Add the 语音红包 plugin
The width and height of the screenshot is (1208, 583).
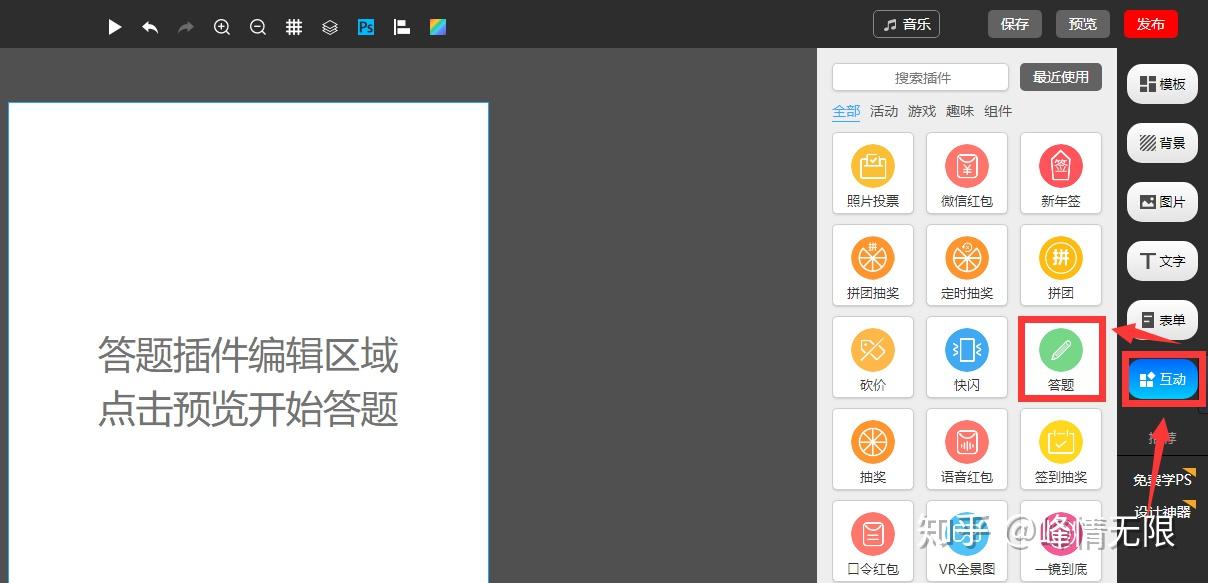967,449
